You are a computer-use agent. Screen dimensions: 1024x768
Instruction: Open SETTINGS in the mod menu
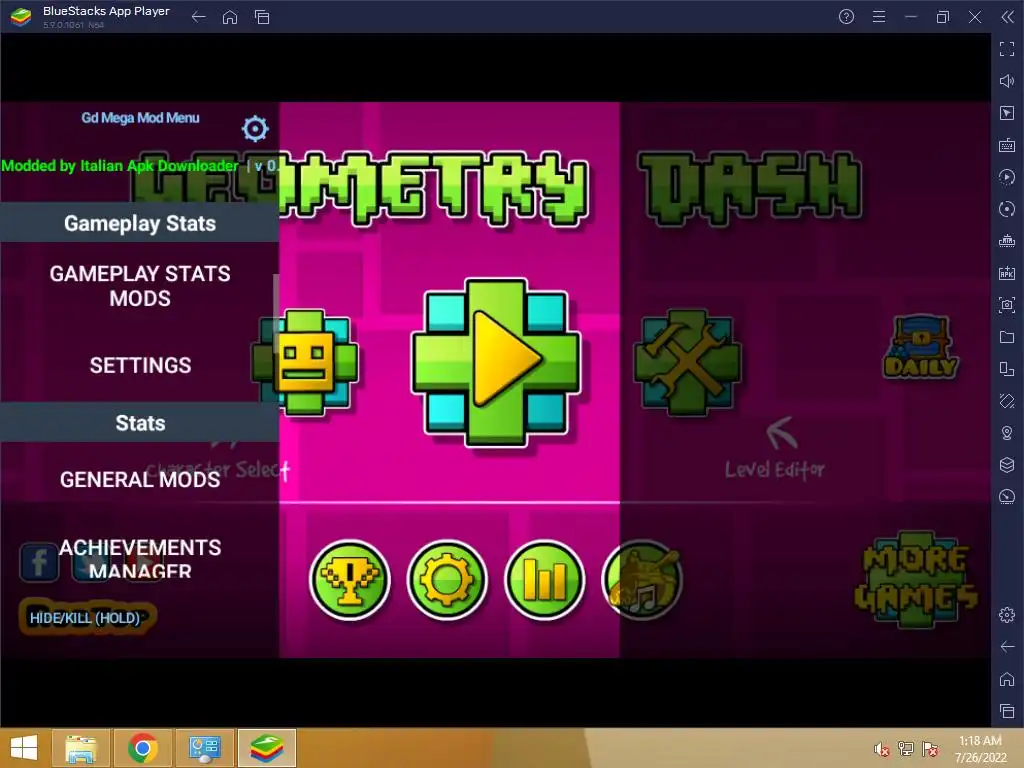point(140,365)
